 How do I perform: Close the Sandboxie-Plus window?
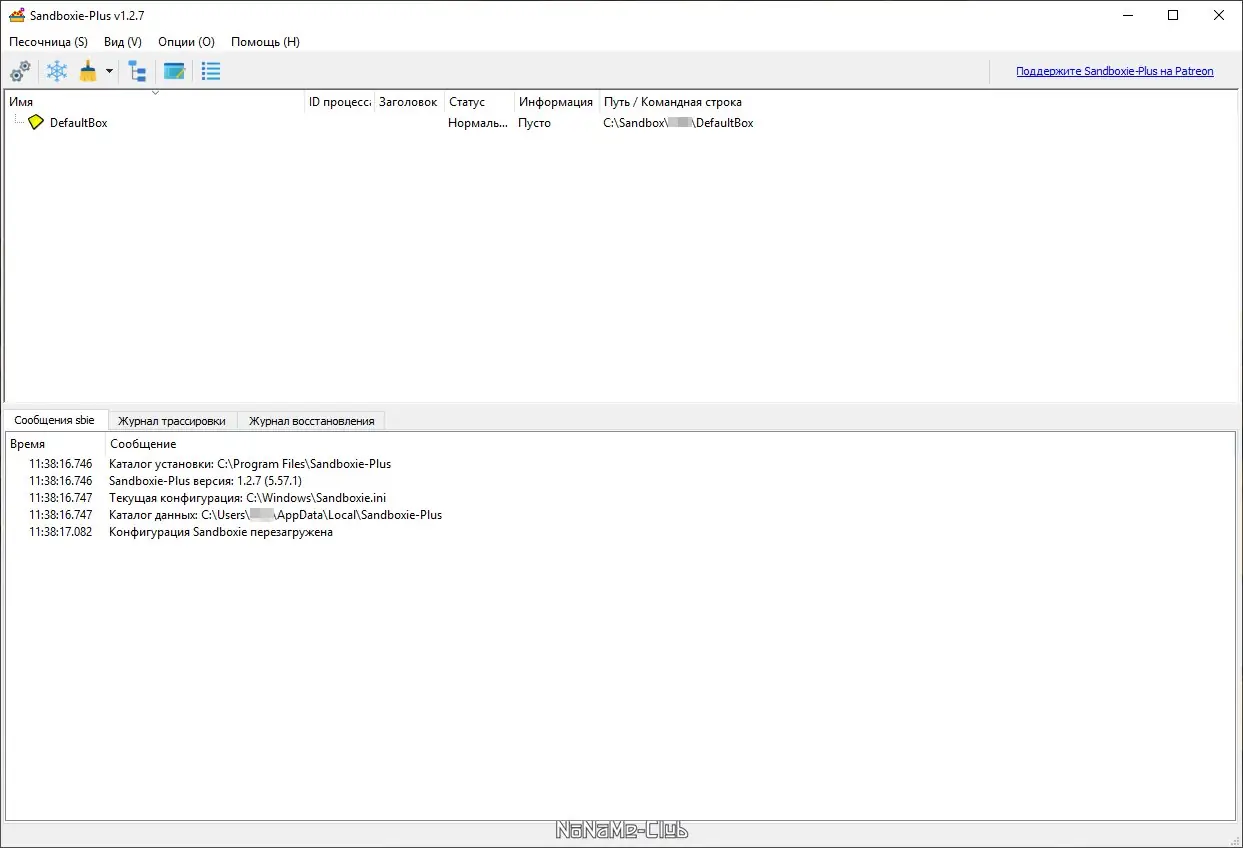[1219, 15]
